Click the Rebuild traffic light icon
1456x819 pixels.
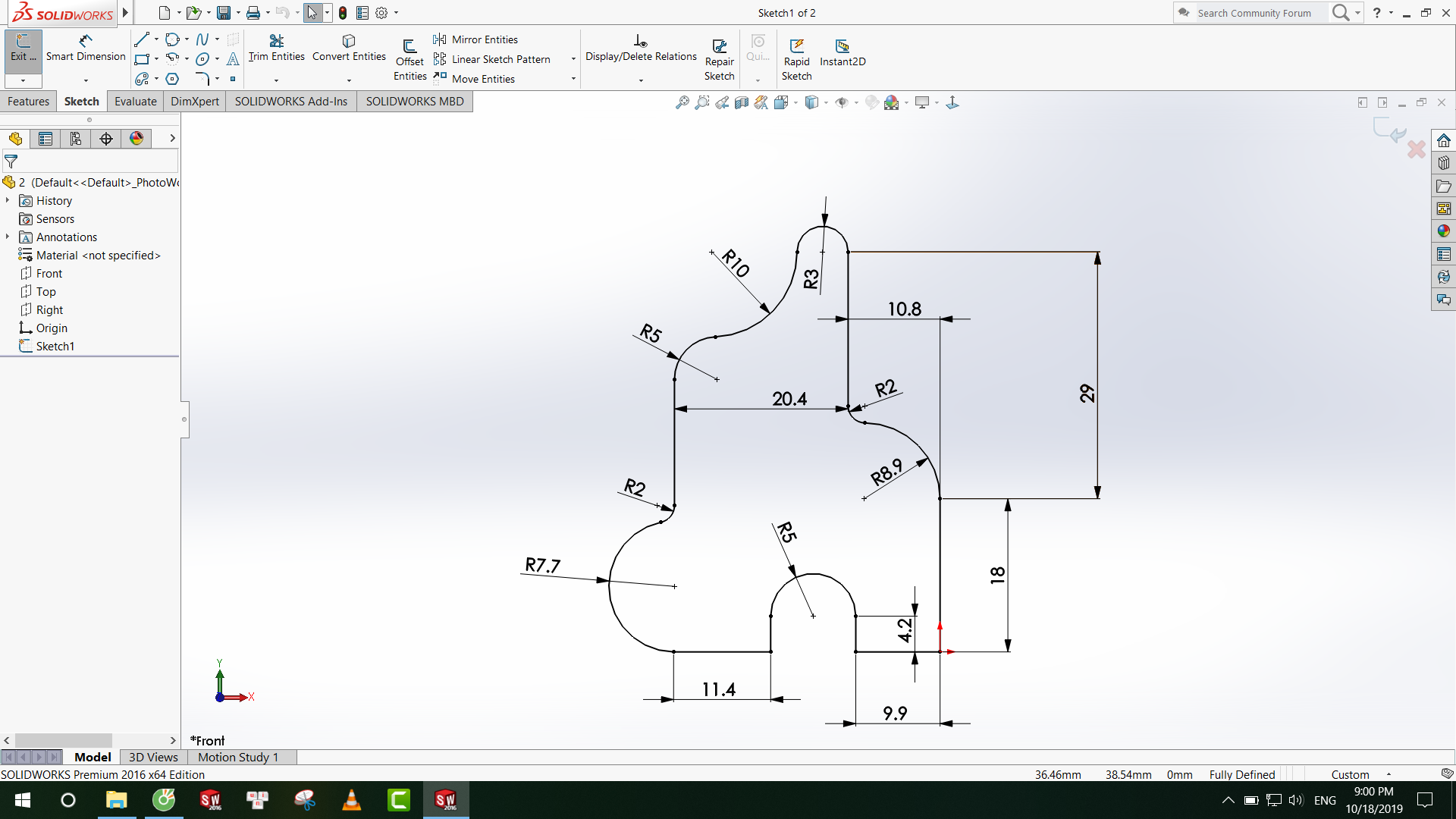pos(343,13)
